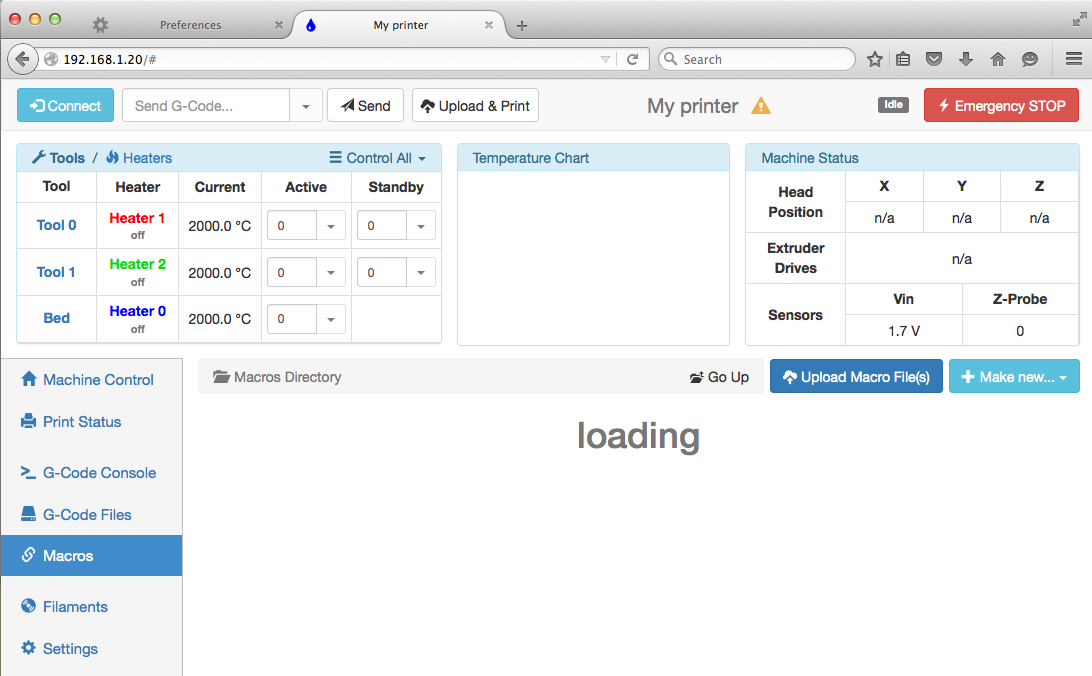Viewport: 1092px width, 676px height.
Task: Click the Send G-Code input field
Action: point(206,106)
